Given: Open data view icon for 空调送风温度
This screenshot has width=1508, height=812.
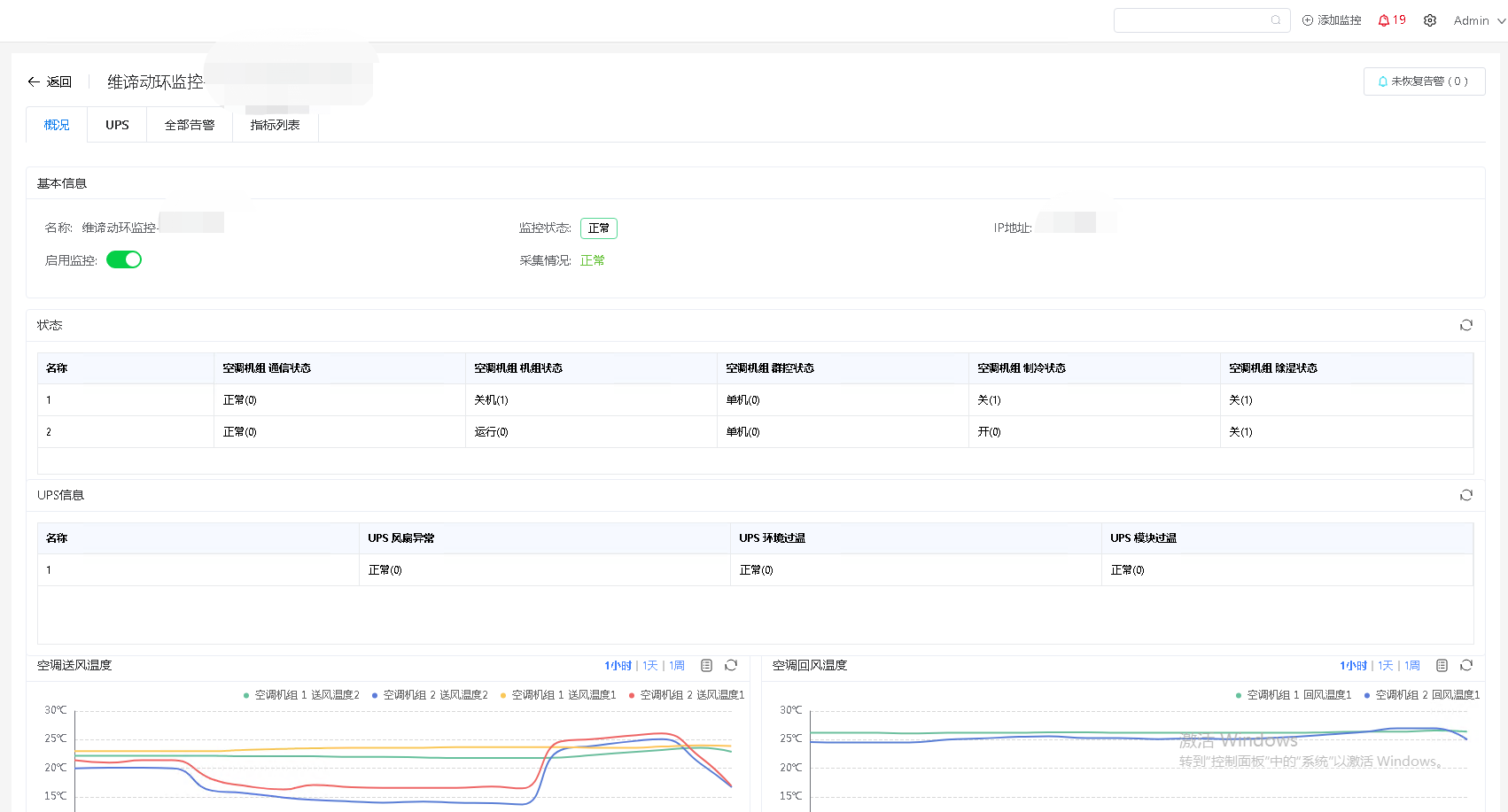Looking at the screenshot, I should pyautogui.click(x=706, y=665).
